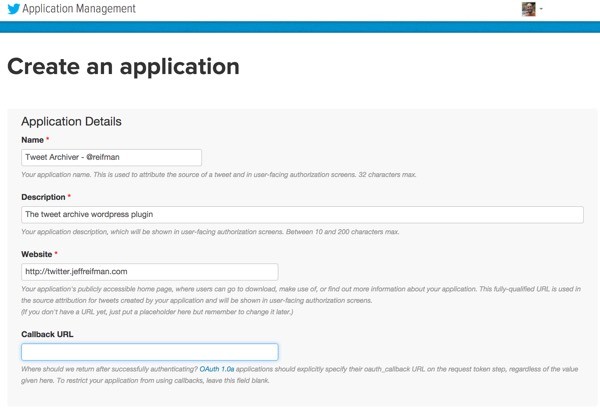600x408 pixels.
Task: Click the Website label
Action: [x=37, y=254]
